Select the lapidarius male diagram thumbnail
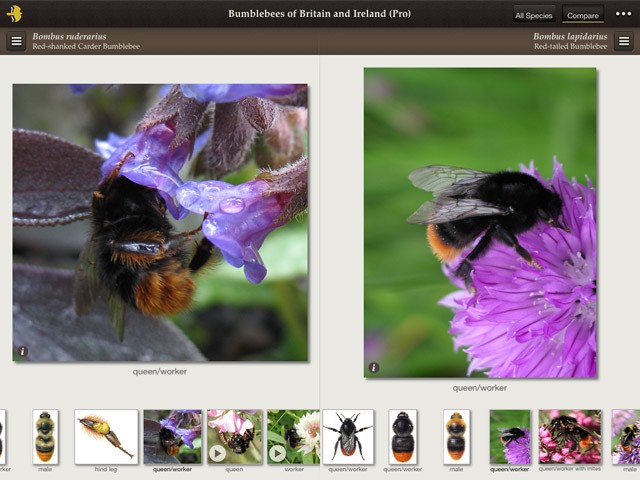 (x=456, y=437)
